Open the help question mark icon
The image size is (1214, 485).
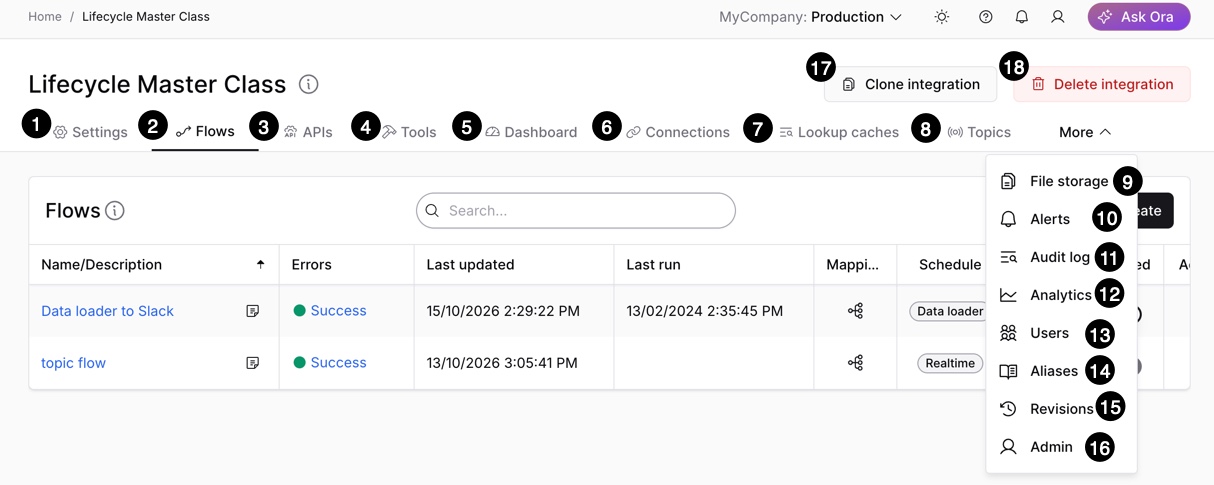tap(986, 17)
